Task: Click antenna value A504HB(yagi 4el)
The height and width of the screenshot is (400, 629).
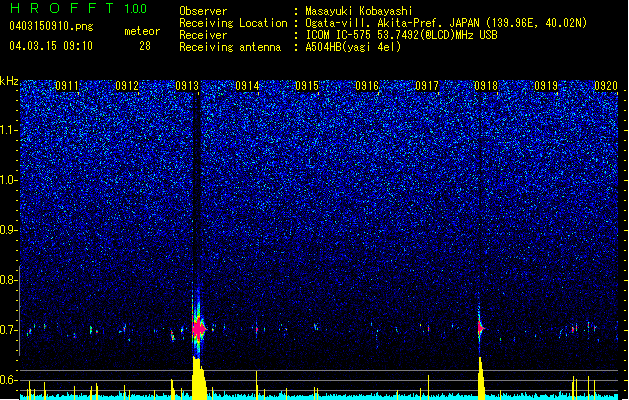Action: (353, 47)
